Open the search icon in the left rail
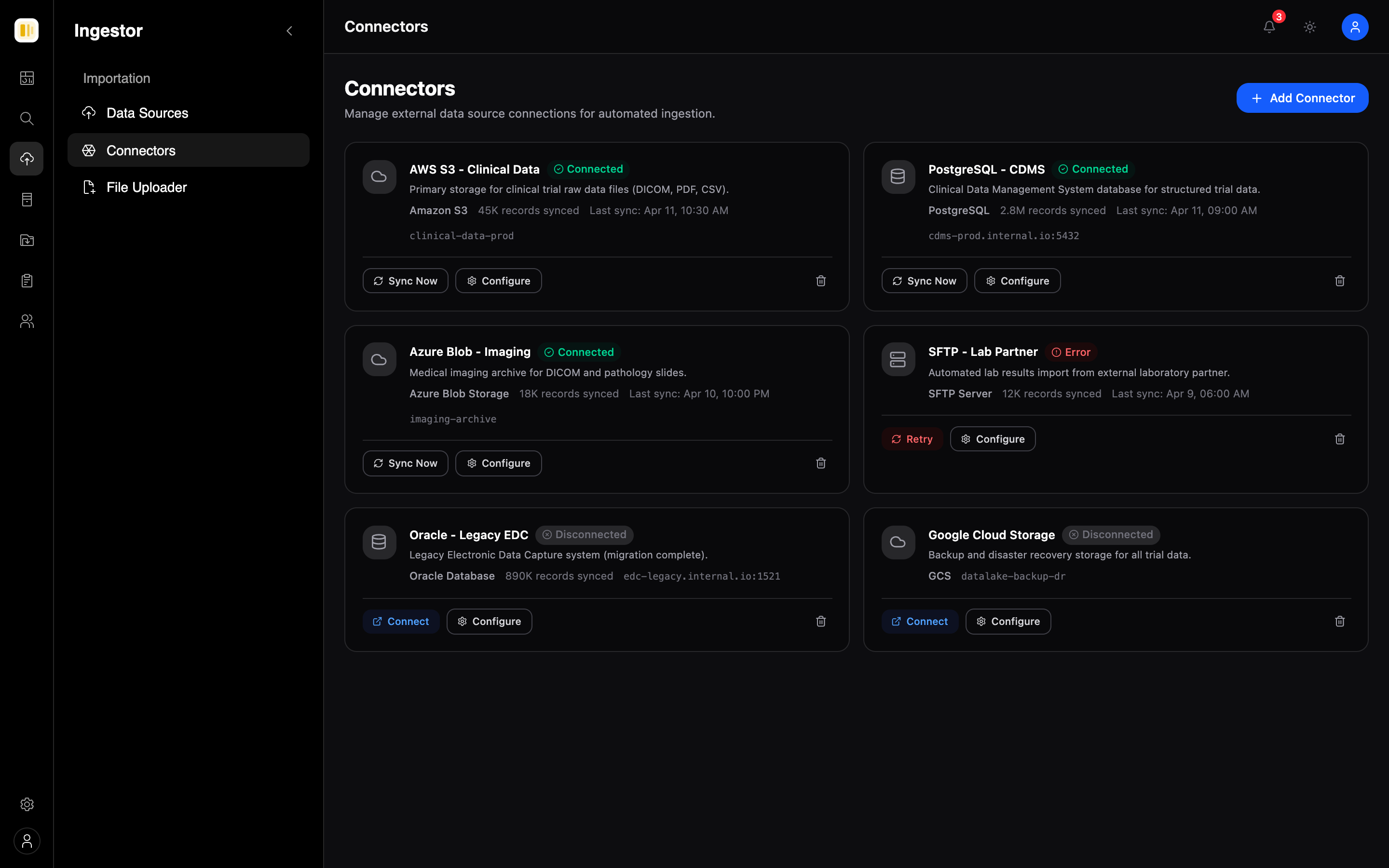The width and height of the screenshot is (1389, 868). [27, 118]
